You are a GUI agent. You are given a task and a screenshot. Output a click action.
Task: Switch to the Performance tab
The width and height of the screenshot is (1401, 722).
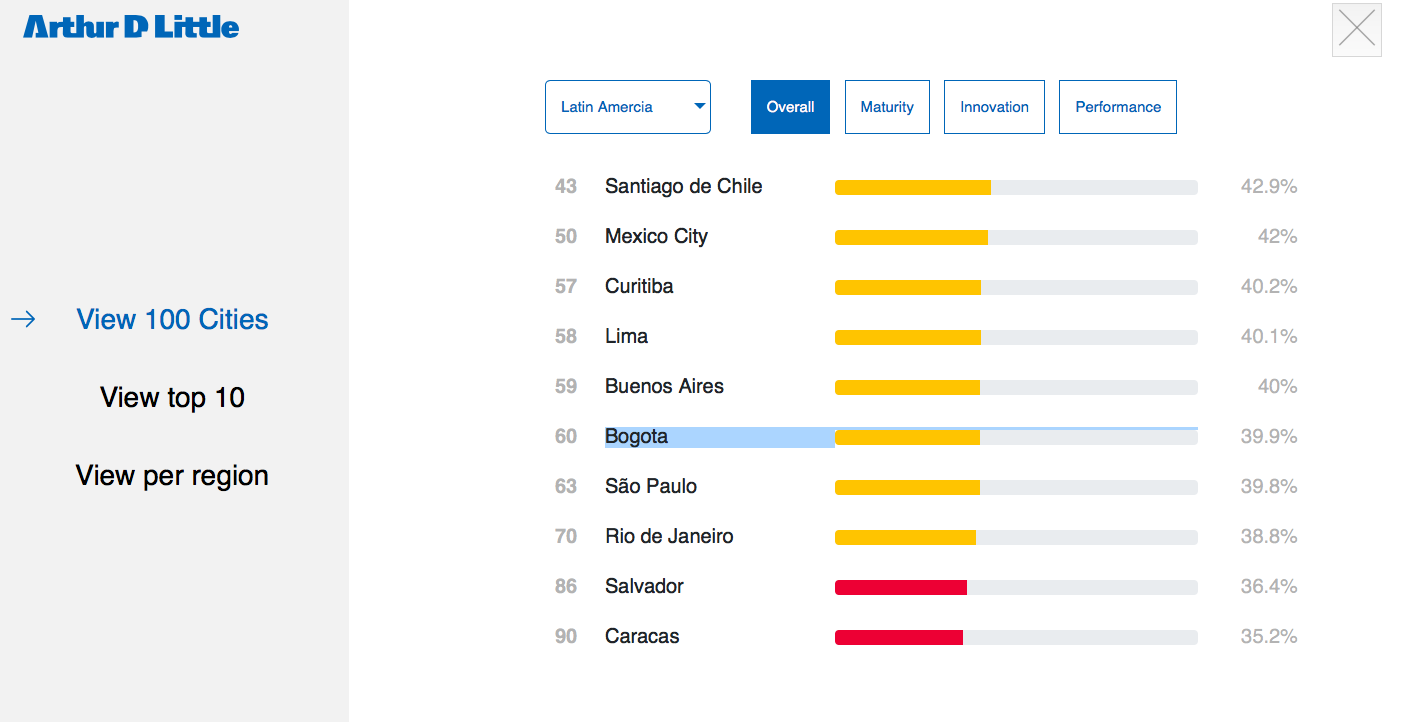1118,107
